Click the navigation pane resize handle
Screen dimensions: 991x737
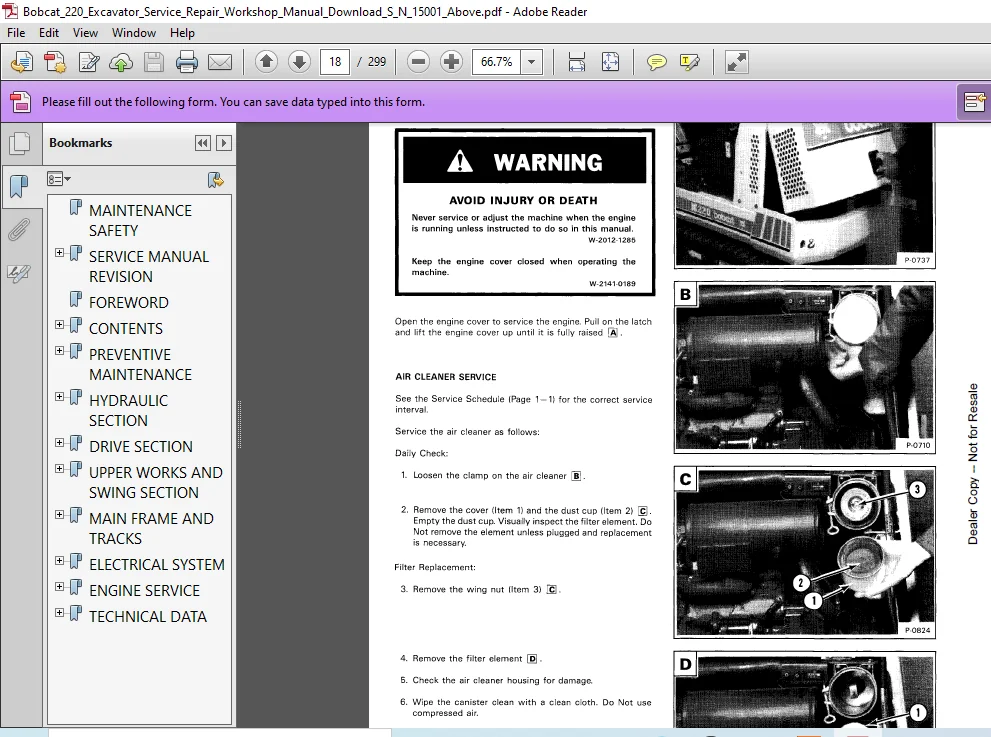(x=239, y=424)
